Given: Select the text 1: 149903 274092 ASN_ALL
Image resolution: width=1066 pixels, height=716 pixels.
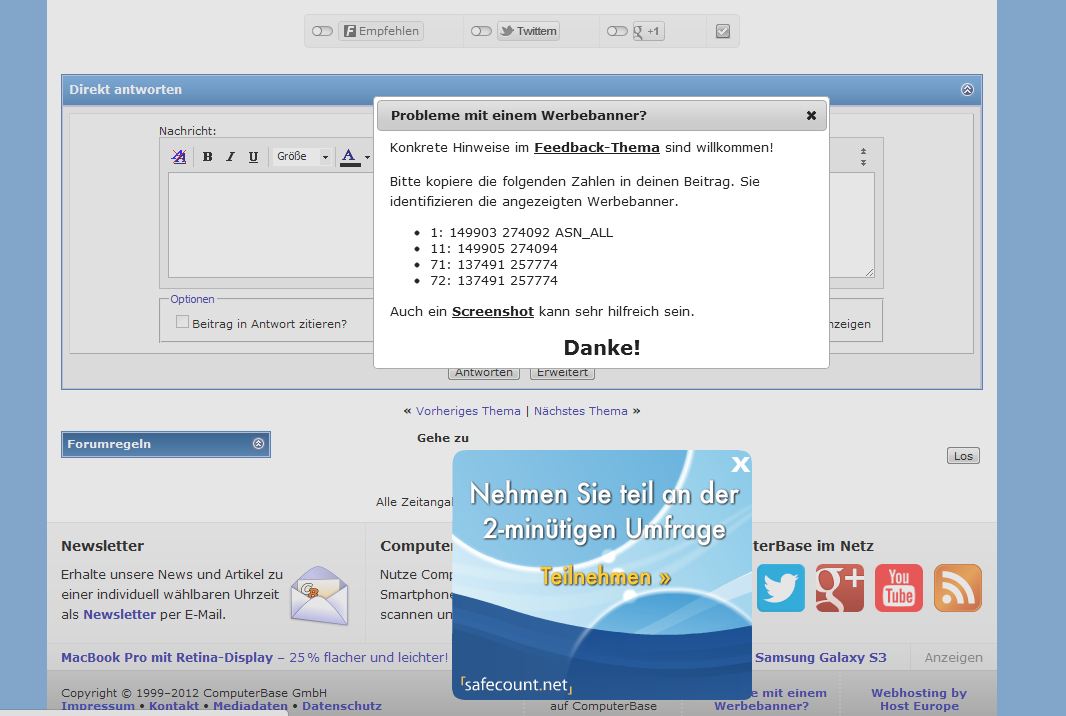Looking at the screenshot, I should click(521, 233).
